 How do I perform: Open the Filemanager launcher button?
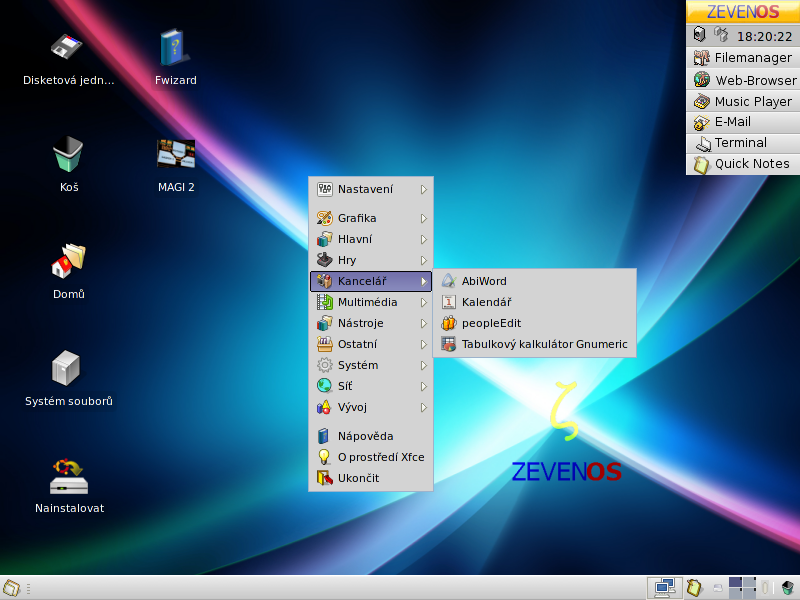click(x=743, y=58)
